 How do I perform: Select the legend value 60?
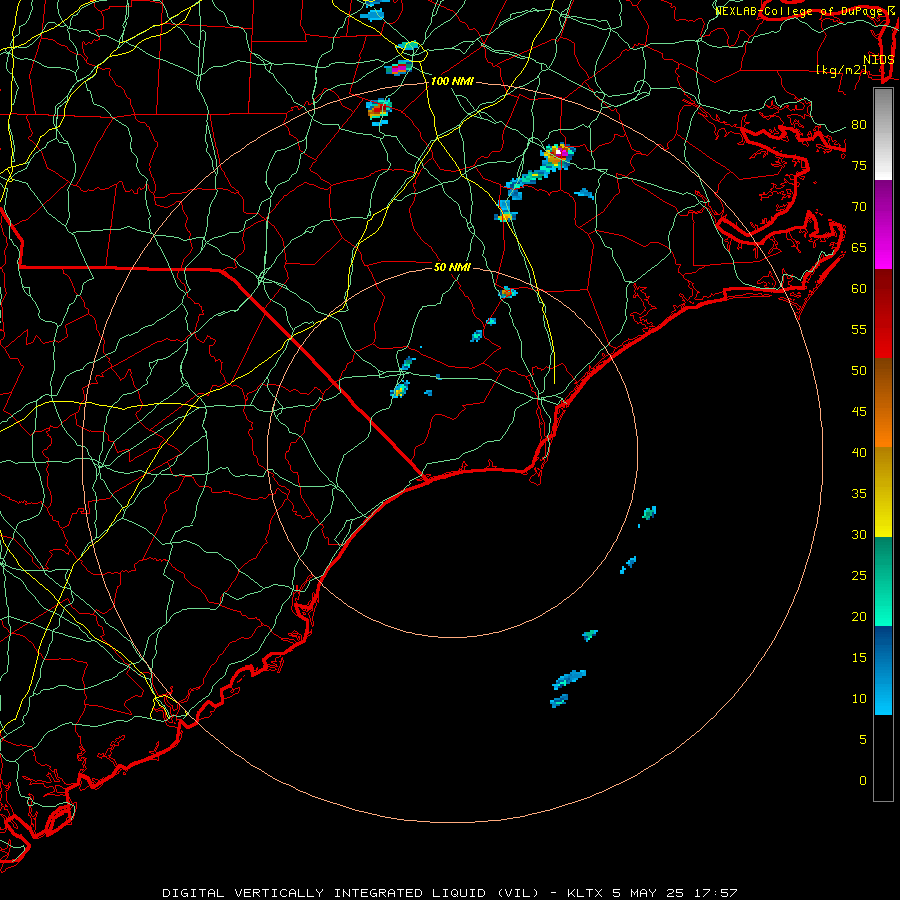coord(859,289)
